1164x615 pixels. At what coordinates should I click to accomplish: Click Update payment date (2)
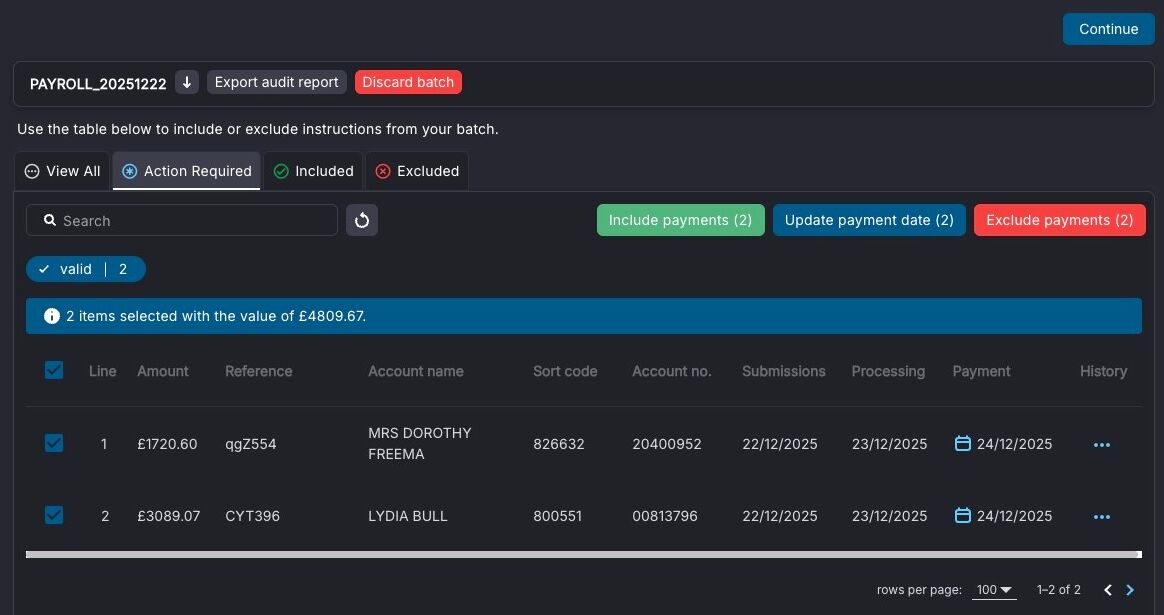(869, 221)
